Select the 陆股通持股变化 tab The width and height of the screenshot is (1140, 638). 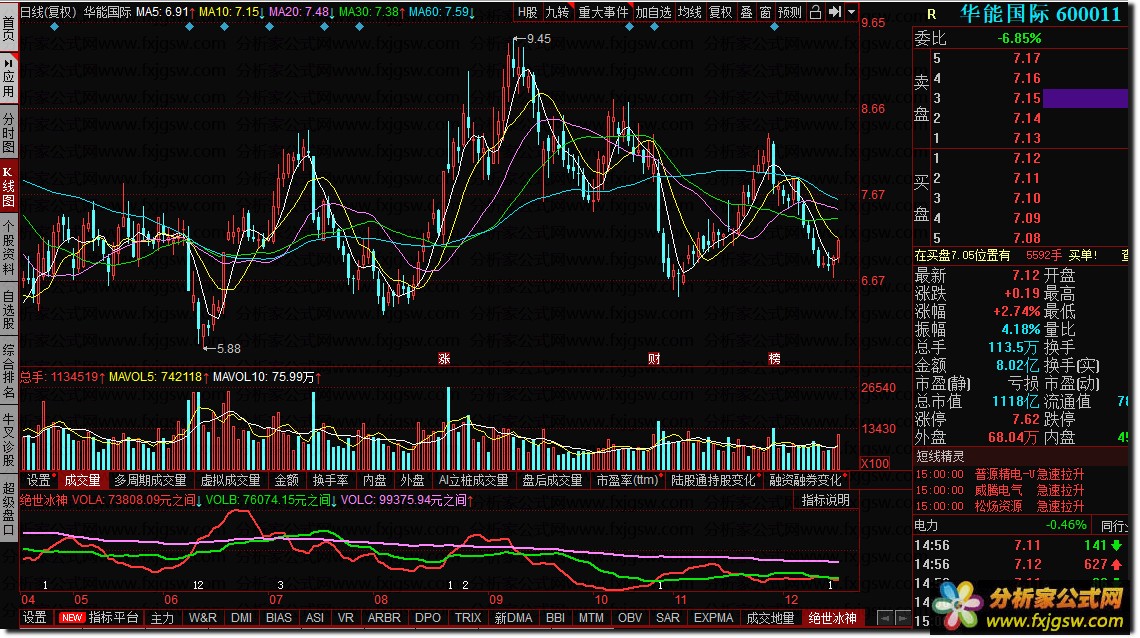(x=713, y=480)
